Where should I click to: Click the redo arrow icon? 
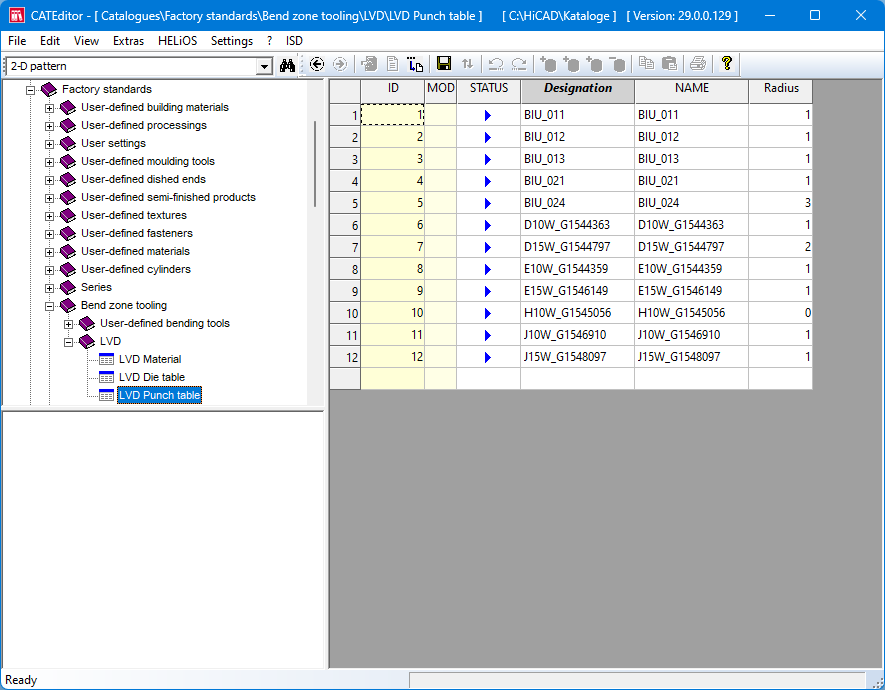coord(519,64)
